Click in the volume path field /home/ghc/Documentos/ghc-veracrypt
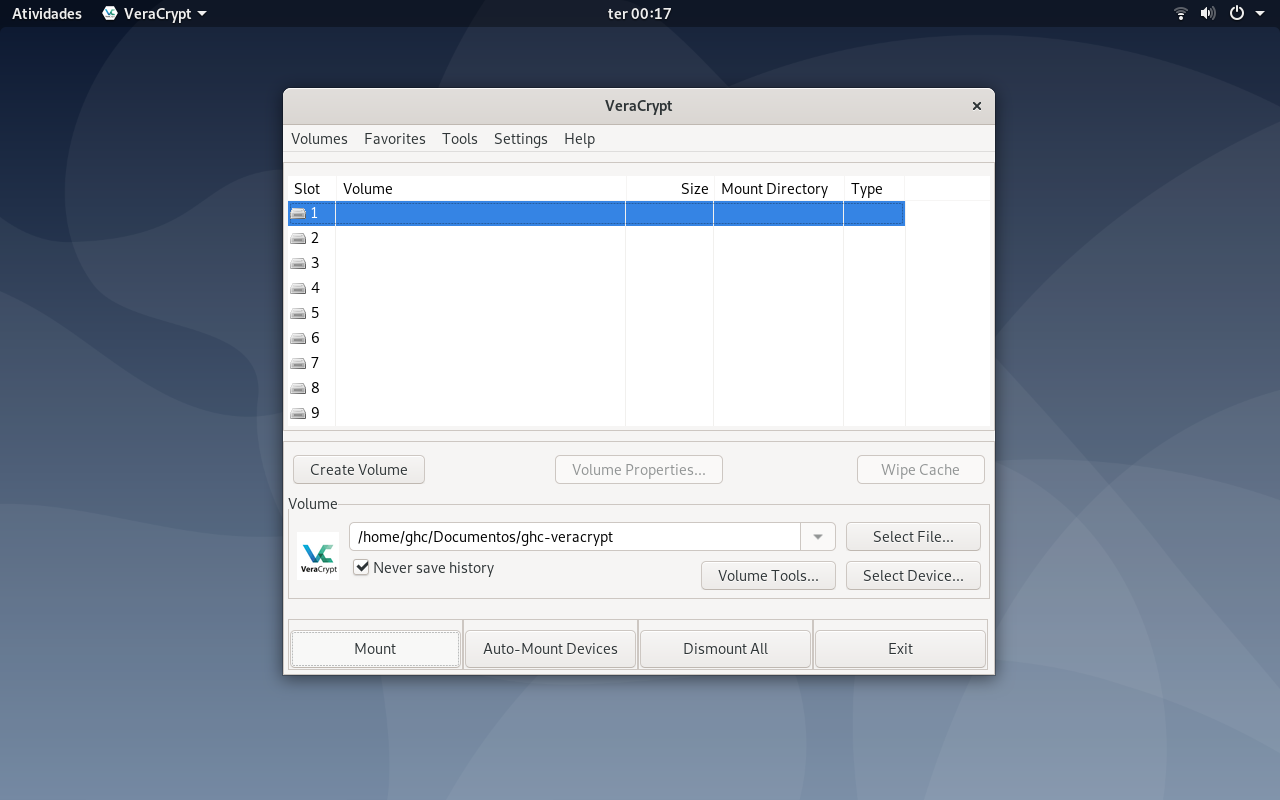The image size is (1280, 800). coord(575,537)
